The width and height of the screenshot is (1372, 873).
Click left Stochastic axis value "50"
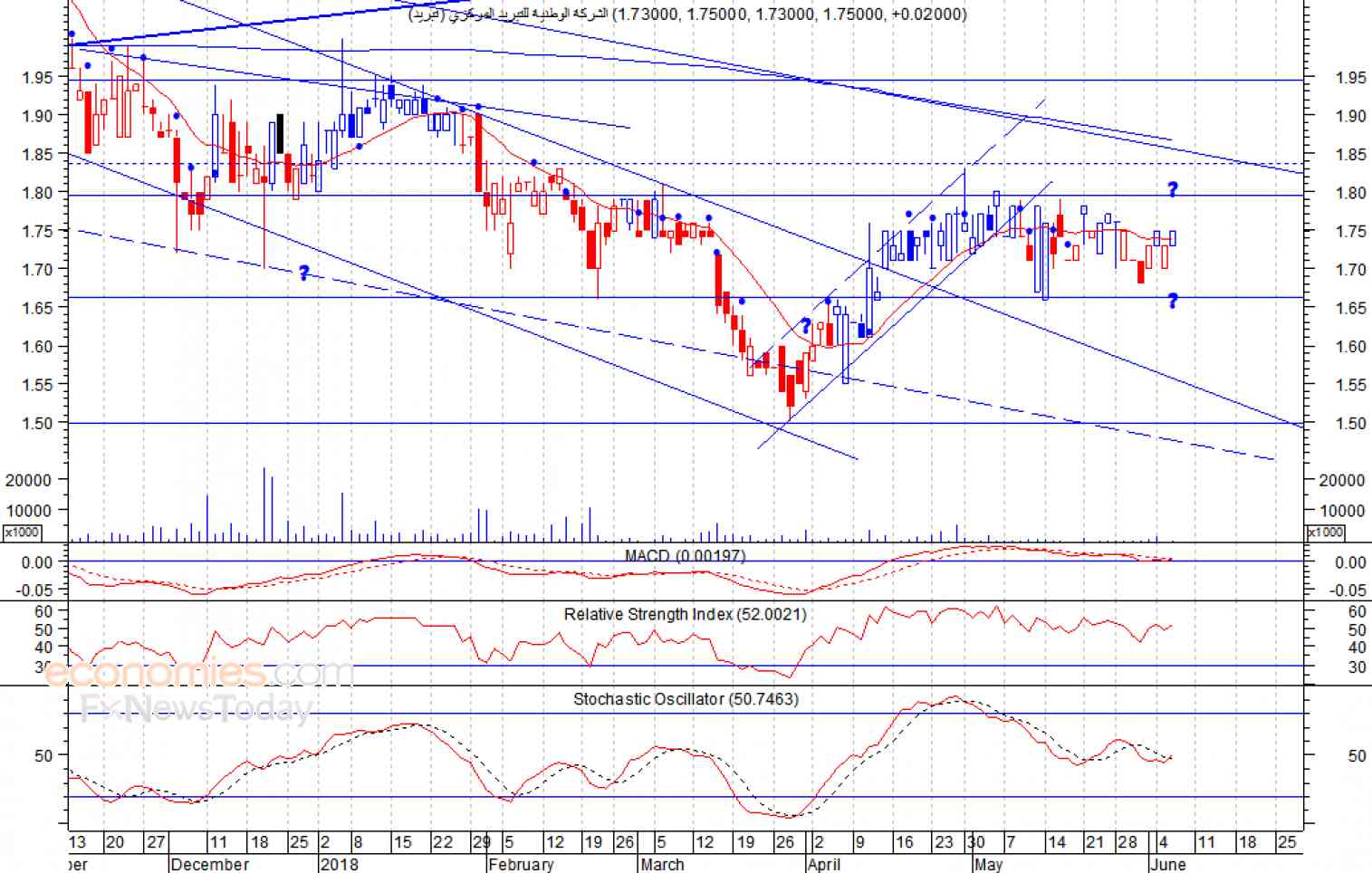click(x=44, y=755)
